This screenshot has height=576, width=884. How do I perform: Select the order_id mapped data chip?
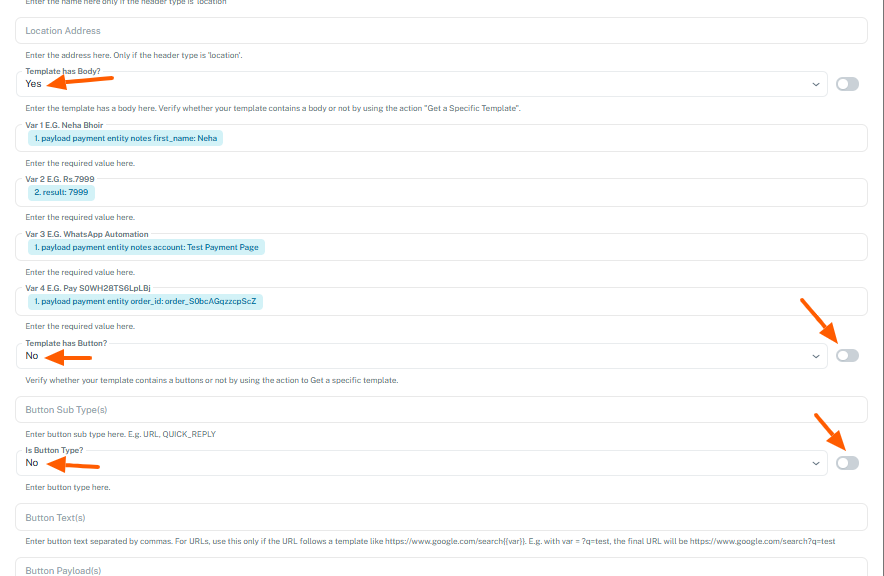145,300
